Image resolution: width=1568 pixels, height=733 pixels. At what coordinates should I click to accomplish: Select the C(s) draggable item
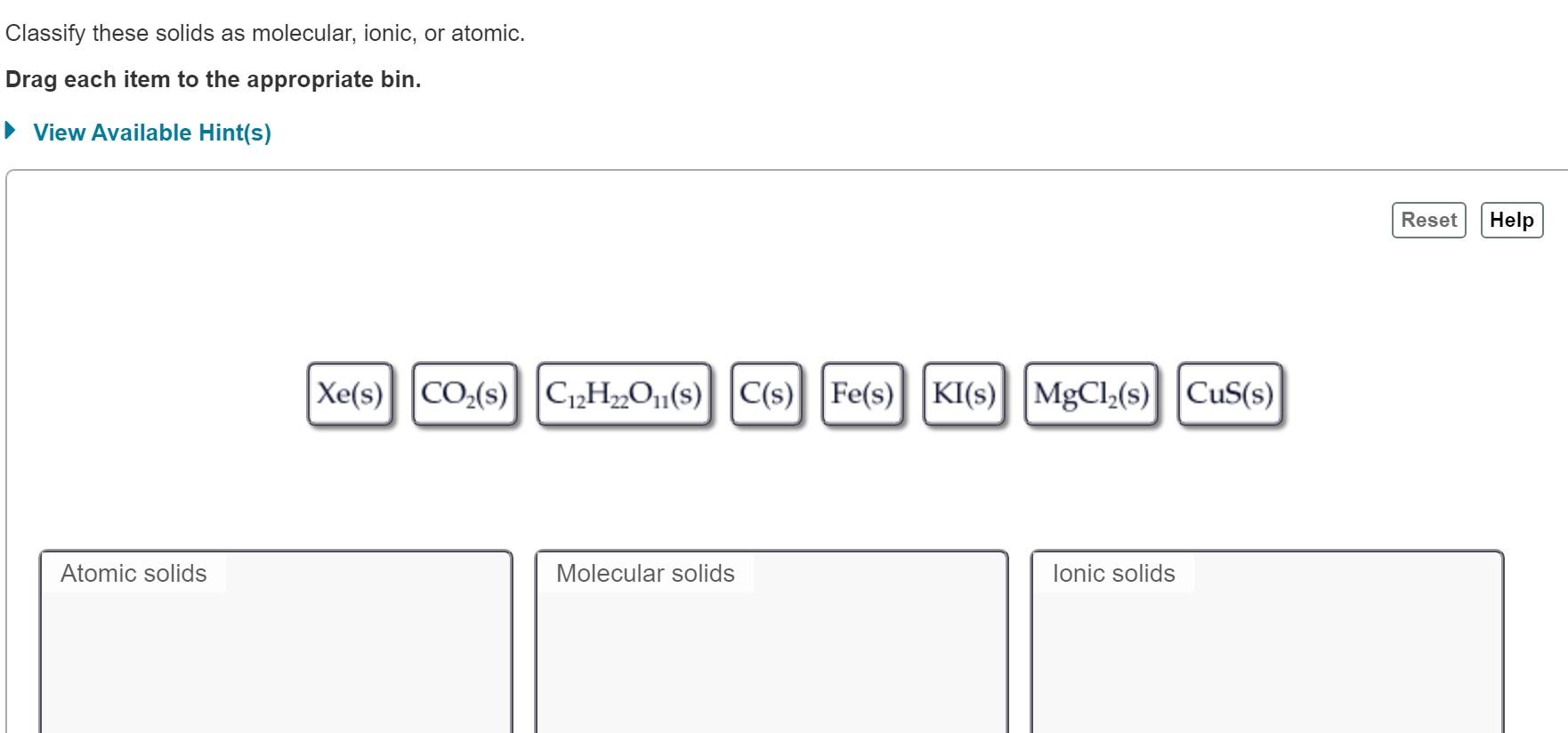pyautogui.click(x=766, y=392)
